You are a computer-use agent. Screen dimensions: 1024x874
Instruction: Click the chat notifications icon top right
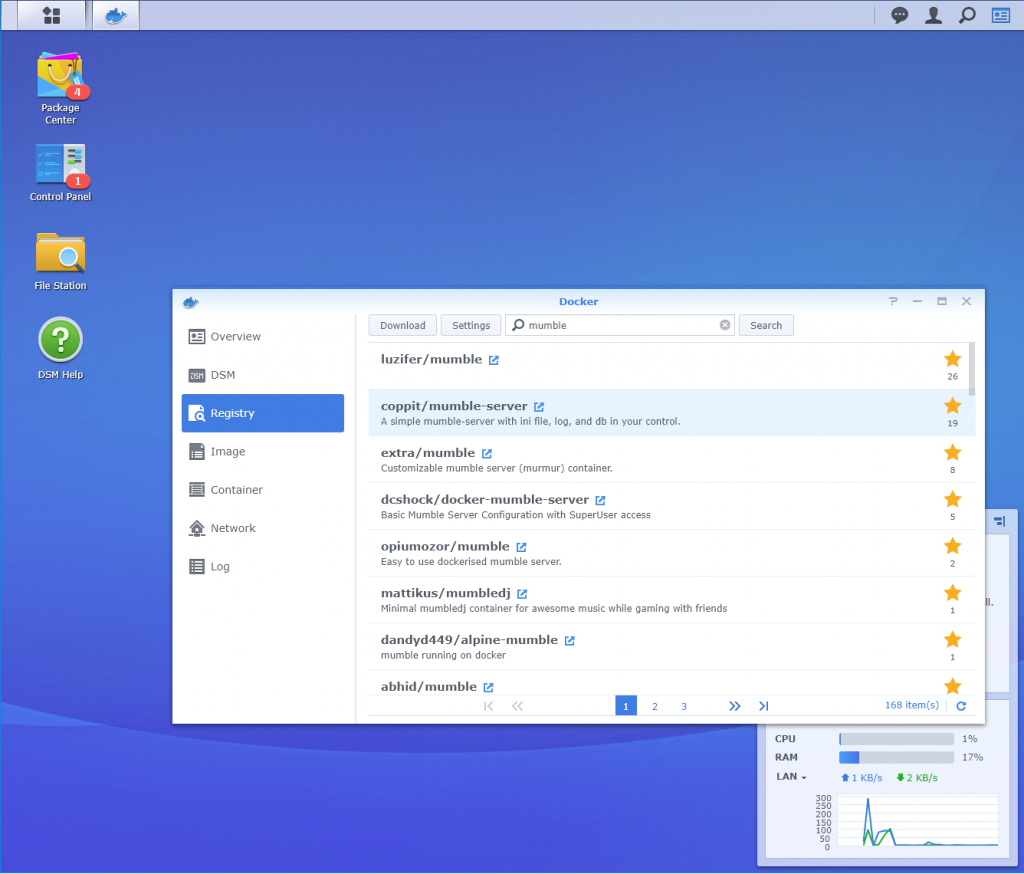[x=899, y=15]
